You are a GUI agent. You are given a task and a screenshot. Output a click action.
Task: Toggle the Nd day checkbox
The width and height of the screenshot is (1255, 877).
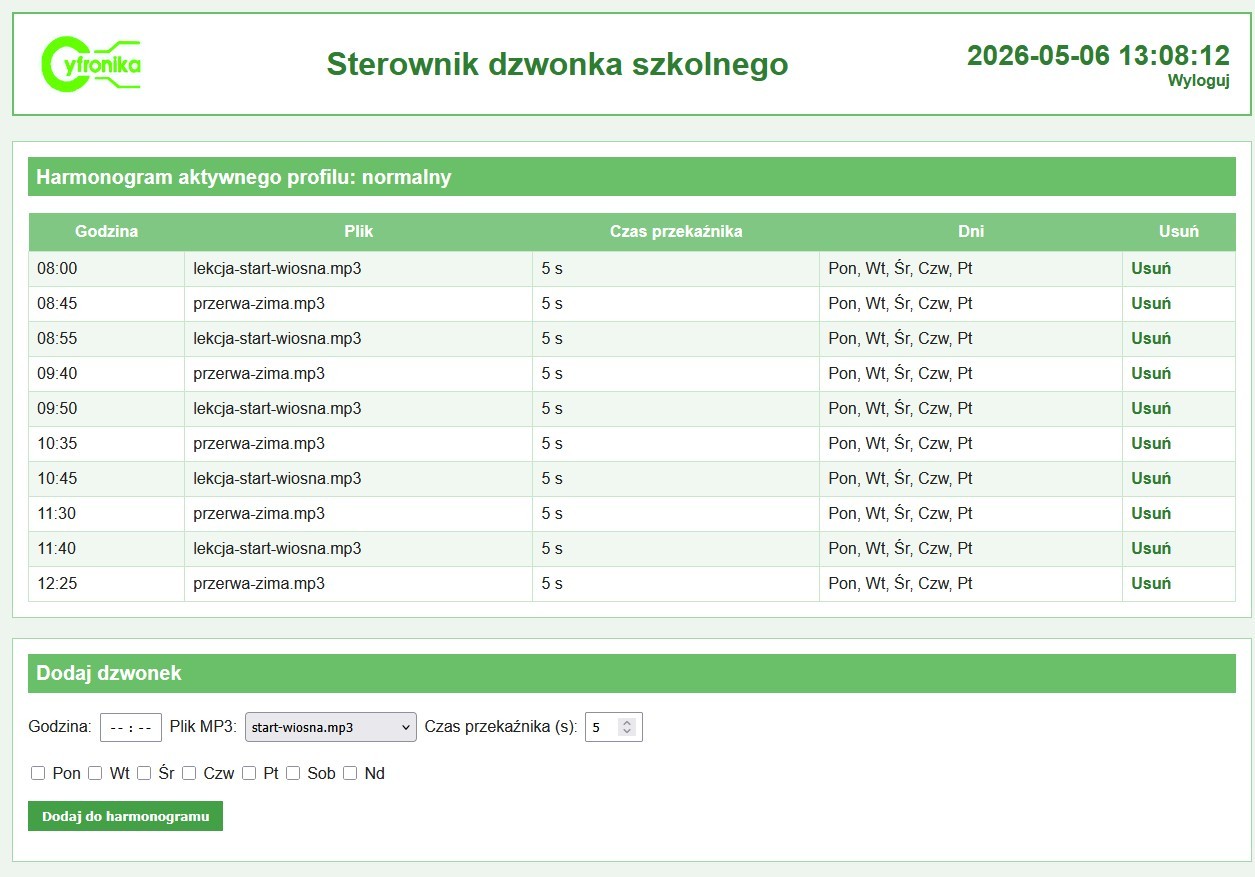pos(350,773)
